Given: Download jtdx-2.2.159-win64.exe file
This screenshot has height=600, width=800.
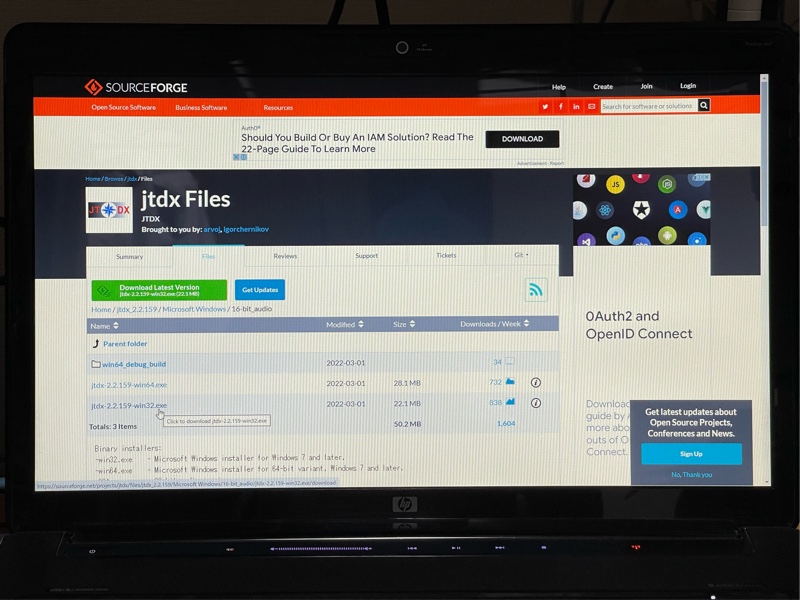Looking at the screenshot, I should 129,385.
